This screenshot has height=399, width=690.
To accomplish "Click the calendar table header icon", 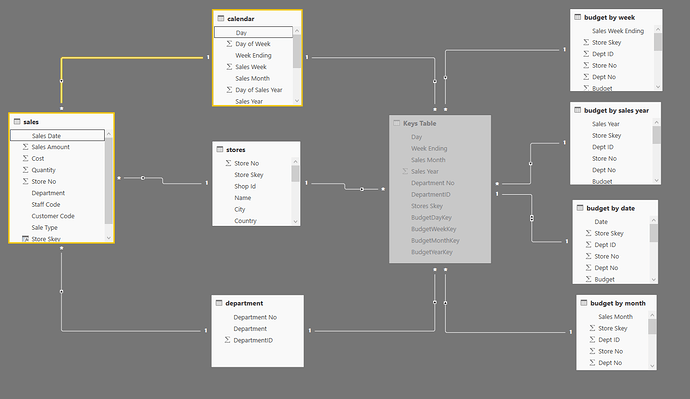I will pyautogui.click(x=221, y=18).
